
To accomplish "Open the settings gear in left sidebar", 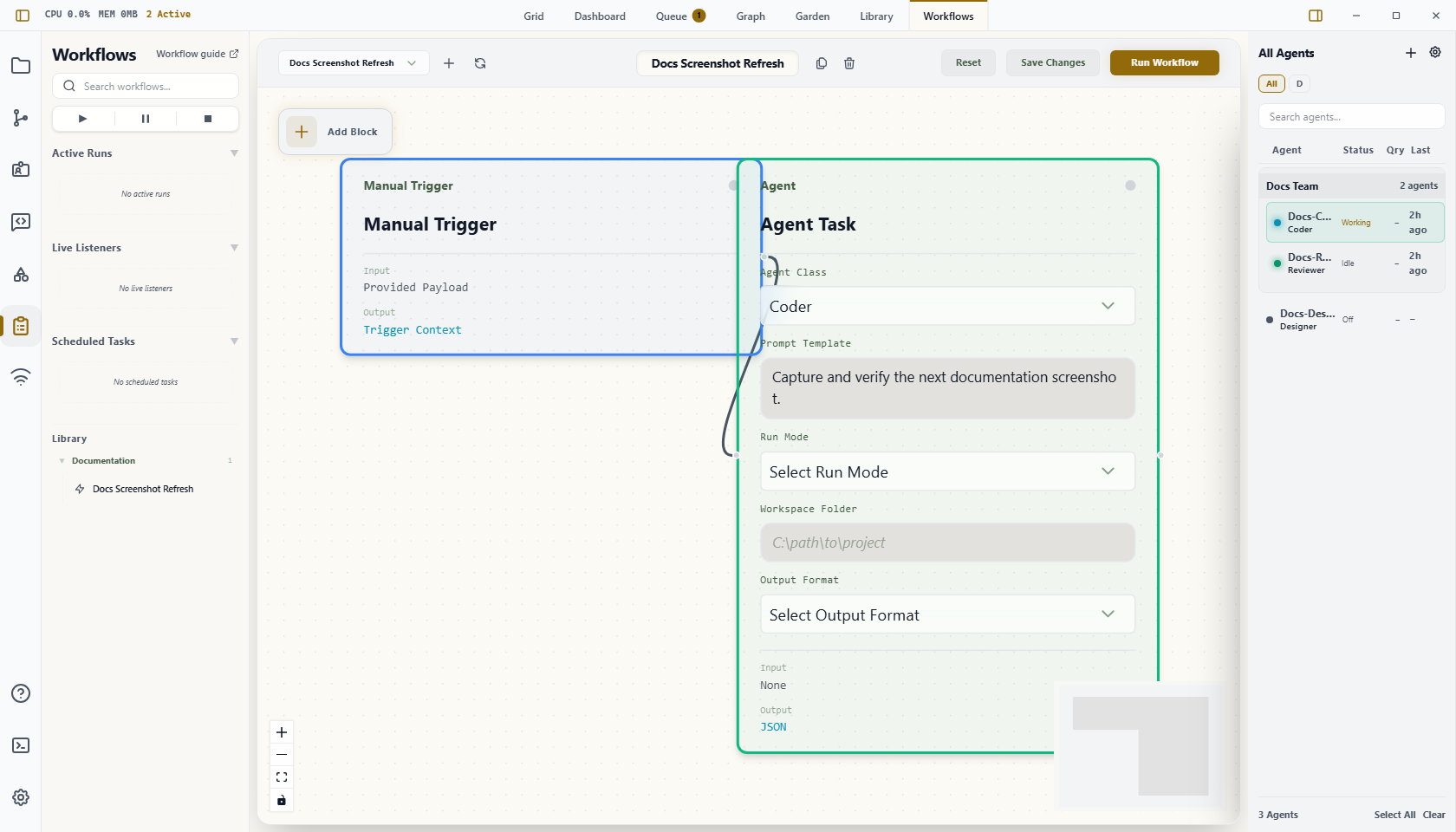I will tap(21, 797).
